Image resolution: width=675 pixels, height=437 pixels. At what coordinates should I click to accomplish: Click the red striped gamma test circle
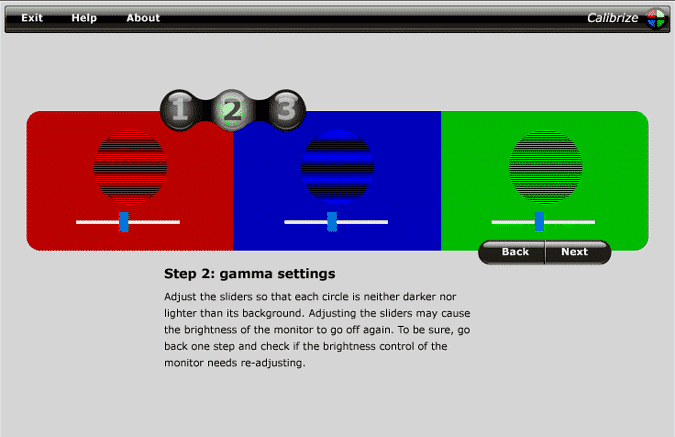pos(130,164)
